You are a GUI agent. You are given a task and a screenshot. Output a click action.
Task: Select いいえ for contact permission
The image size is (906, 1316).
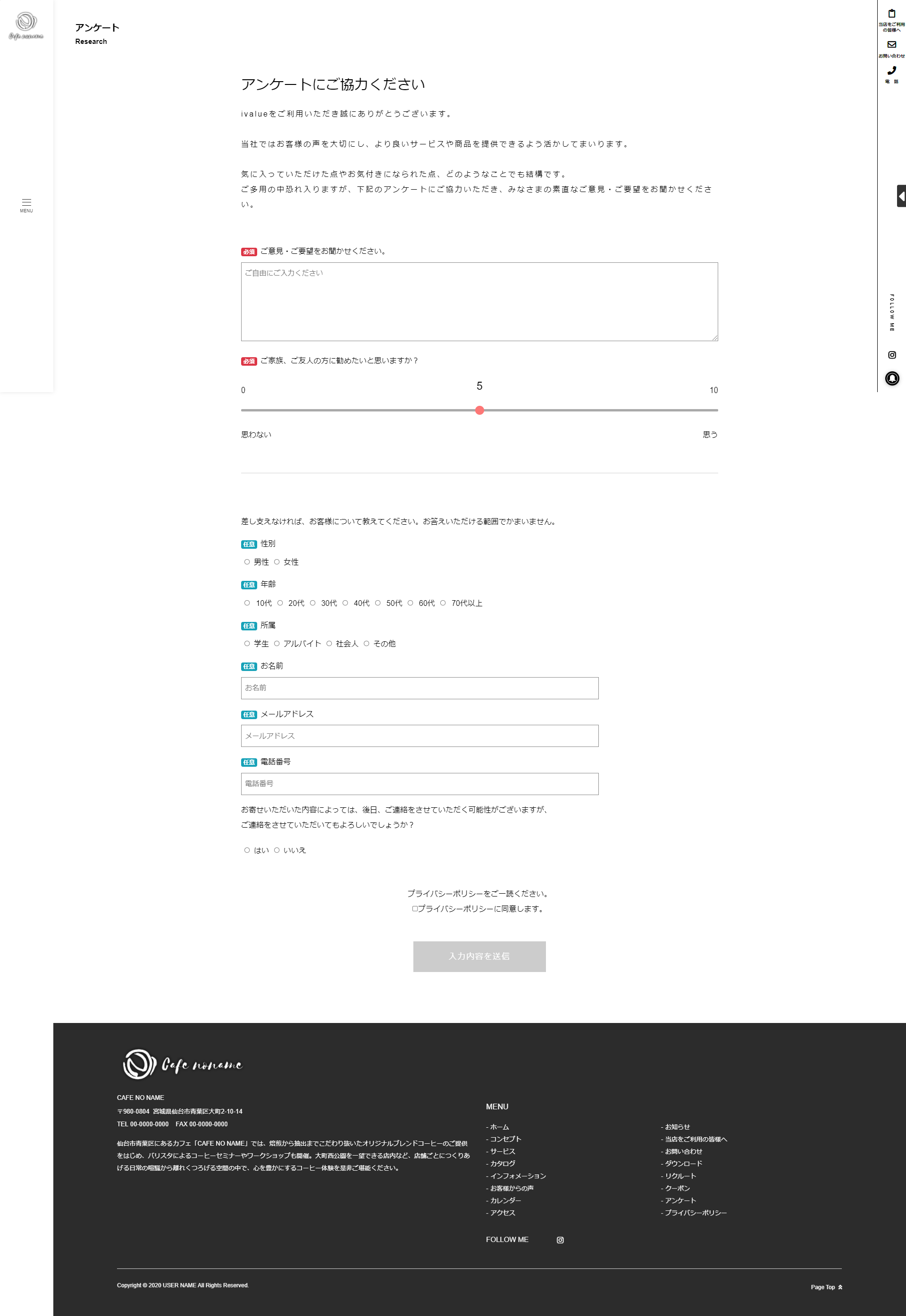pos(277,849)
